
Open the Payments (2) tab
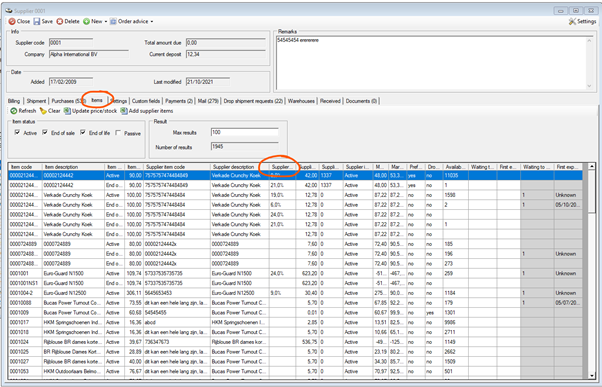(x=179, y=101)
